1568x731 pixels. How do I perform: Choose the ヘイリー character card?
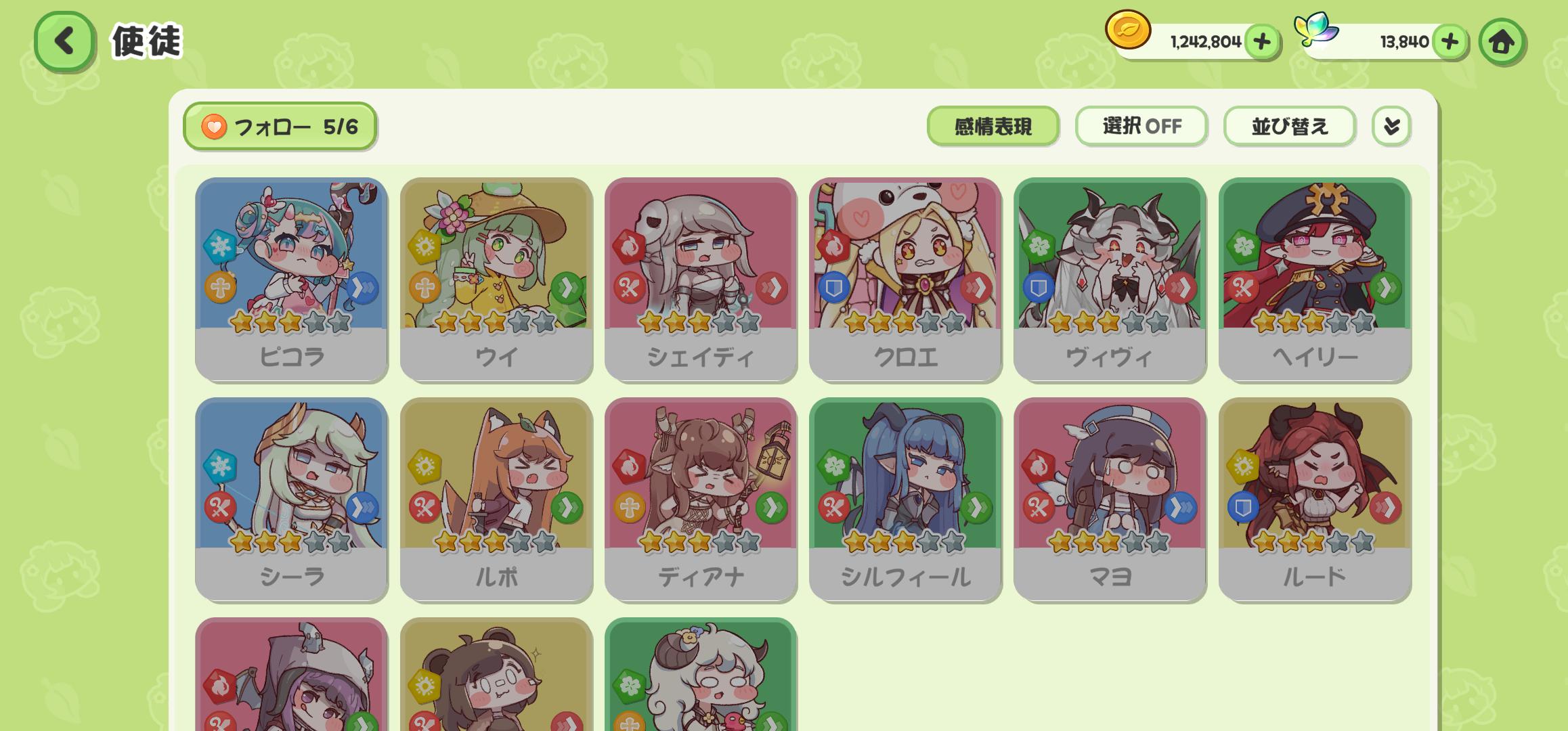click(1315, 280)
